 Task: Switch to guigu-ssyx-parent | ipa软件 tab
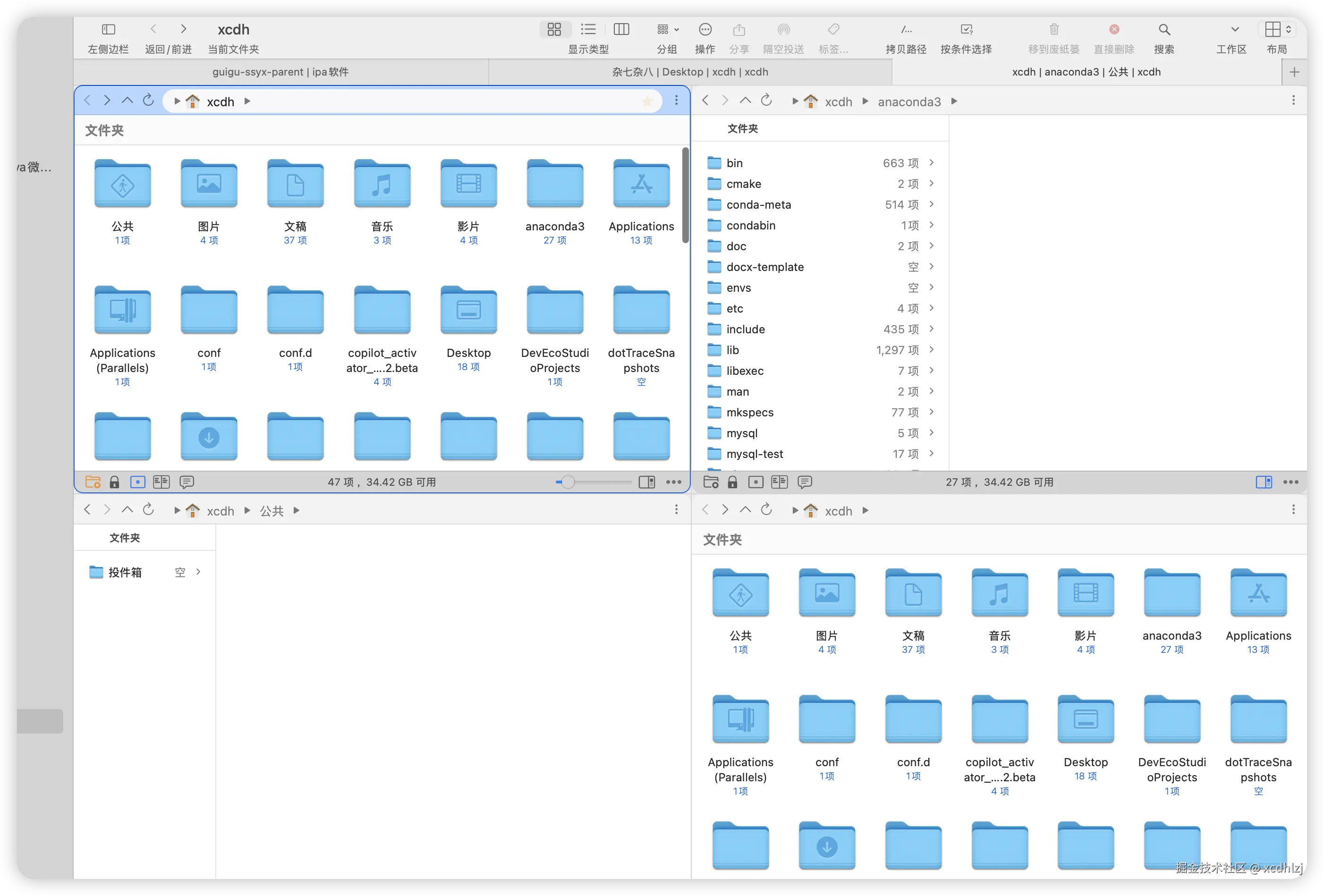[280, 72]
